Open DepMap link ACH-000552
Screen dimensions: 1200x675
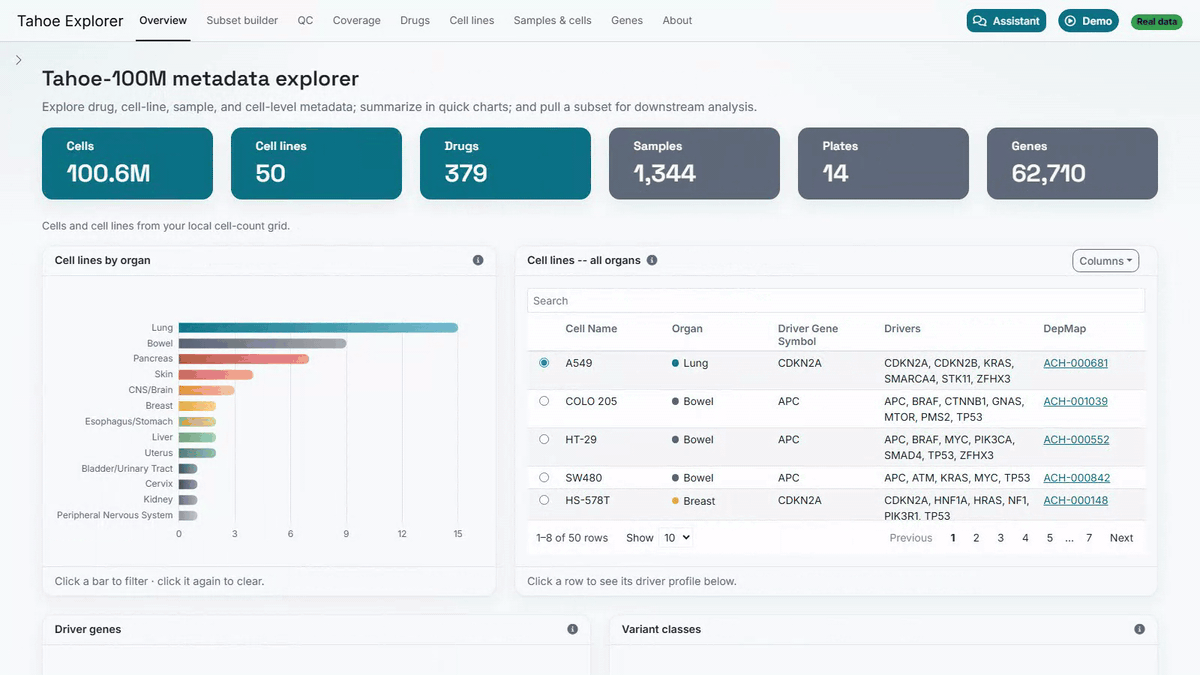[x=1075, y=439]
